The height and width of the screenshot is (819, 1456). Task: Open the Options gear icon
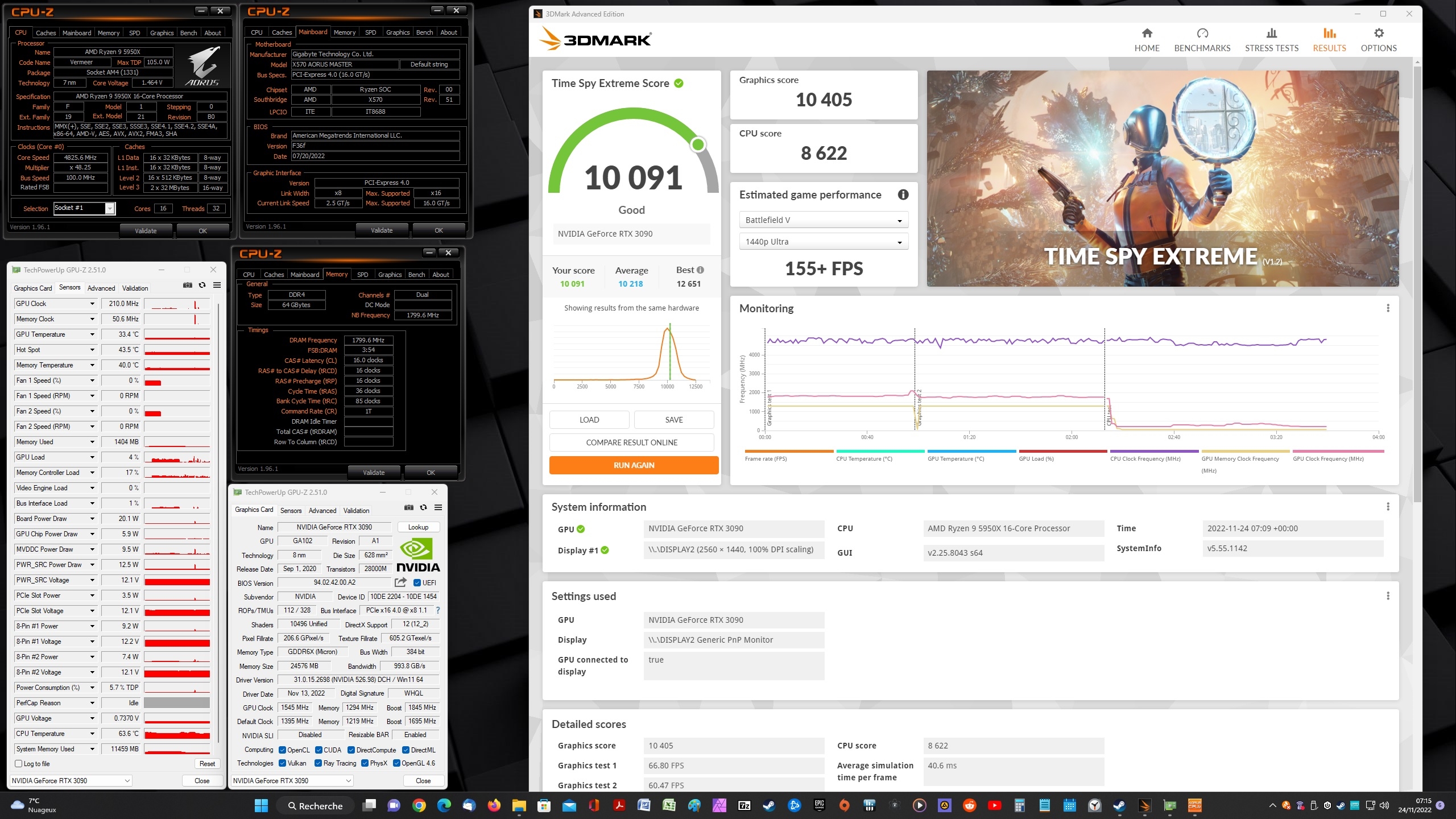[1378, 34]
